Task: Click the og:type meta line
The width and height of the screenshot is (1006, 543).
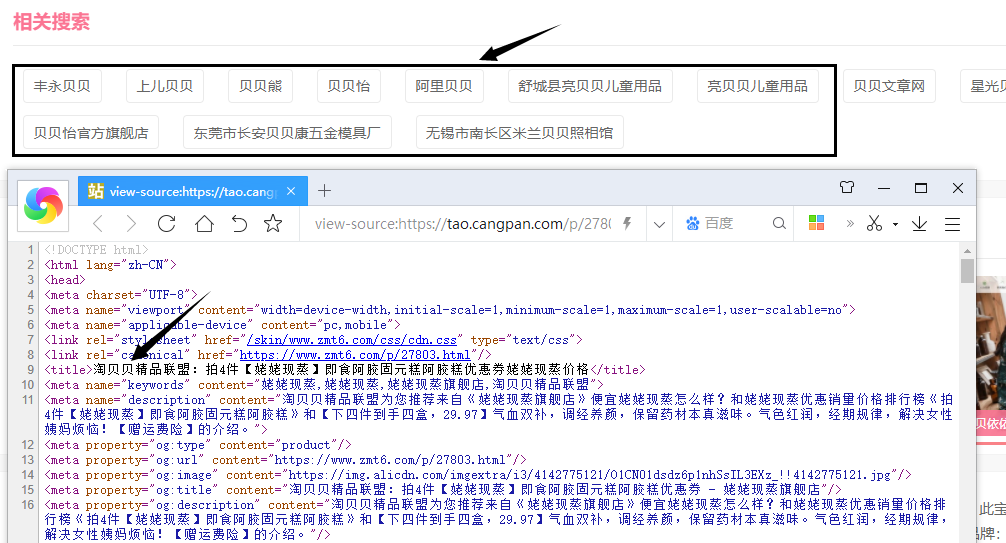Action: [198, 445]
